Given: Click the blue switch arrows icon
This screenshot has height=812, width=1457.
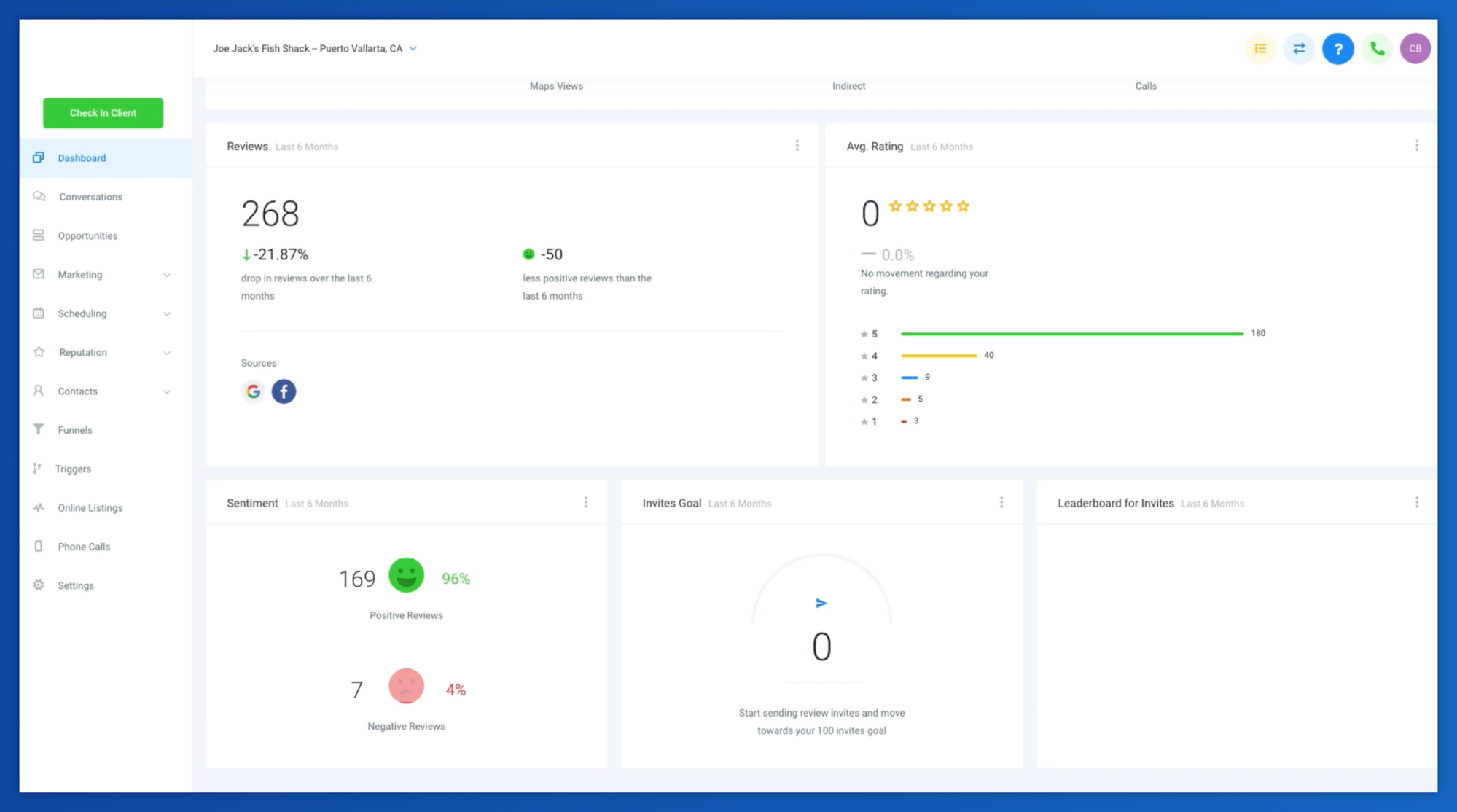Looking at the screenshot, I should point(1299,49).
